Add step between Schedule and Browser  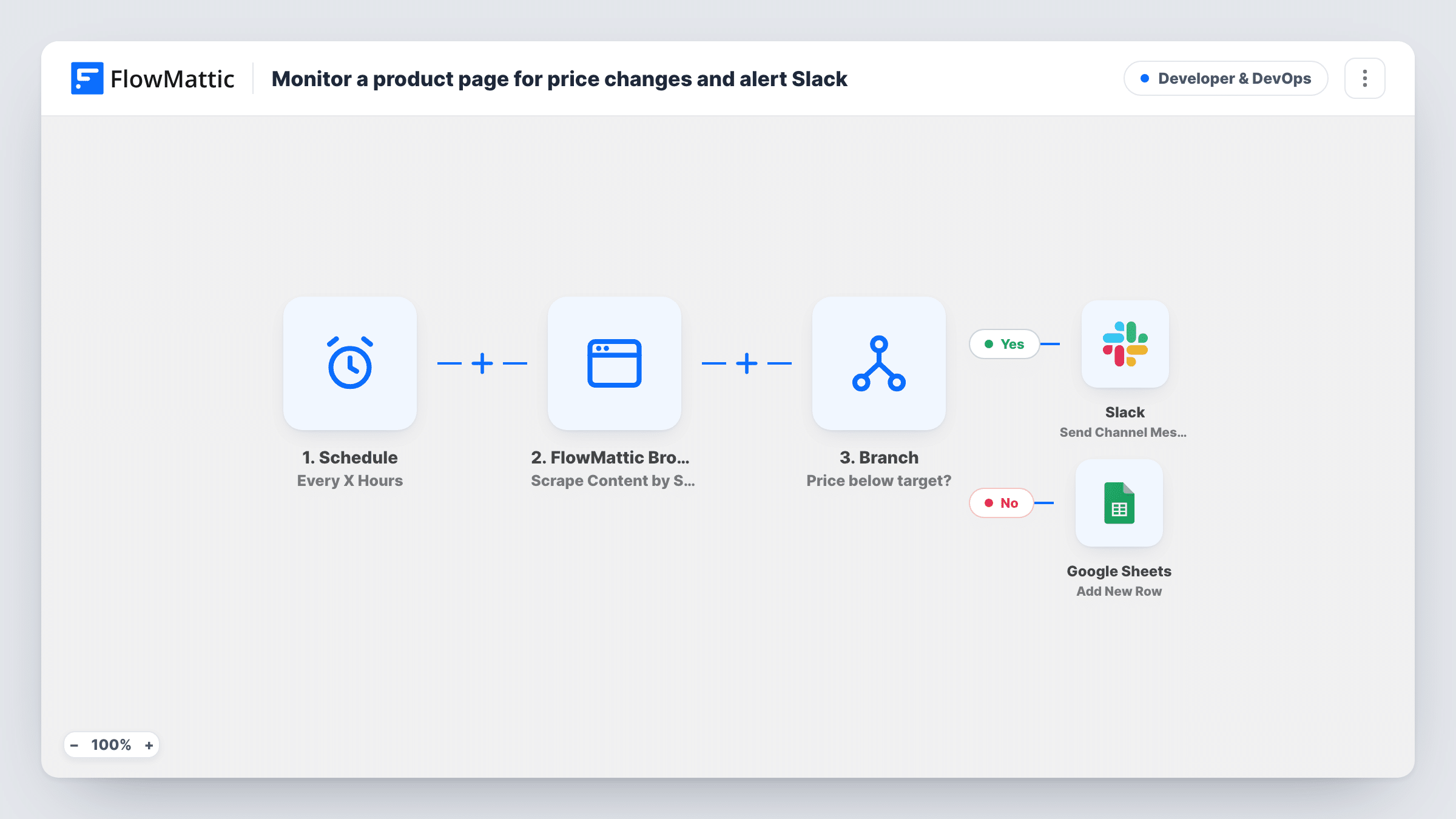482,363
